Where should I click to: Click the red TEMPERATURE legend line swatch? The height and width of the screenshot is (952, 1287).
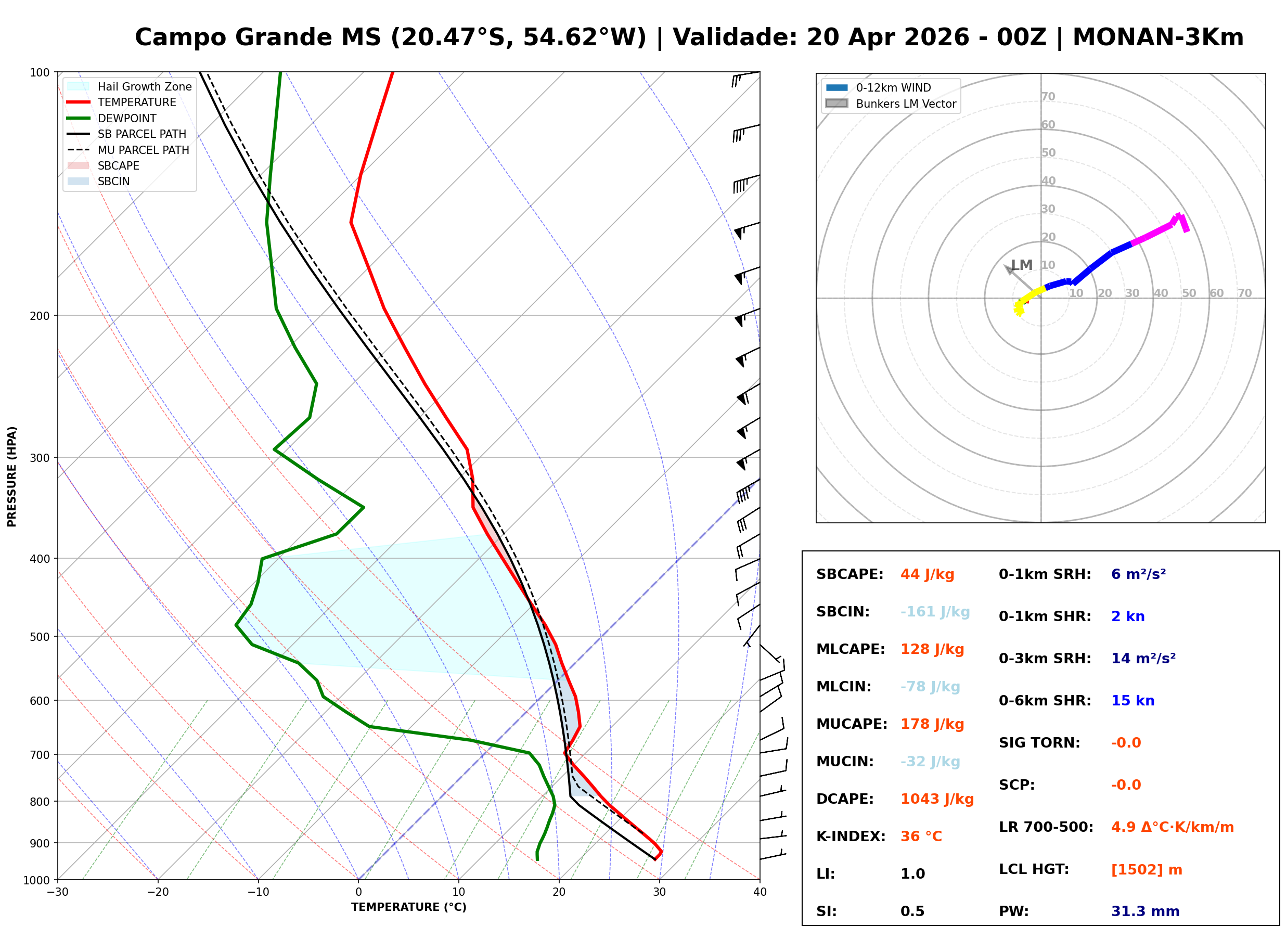click(79, 102)
